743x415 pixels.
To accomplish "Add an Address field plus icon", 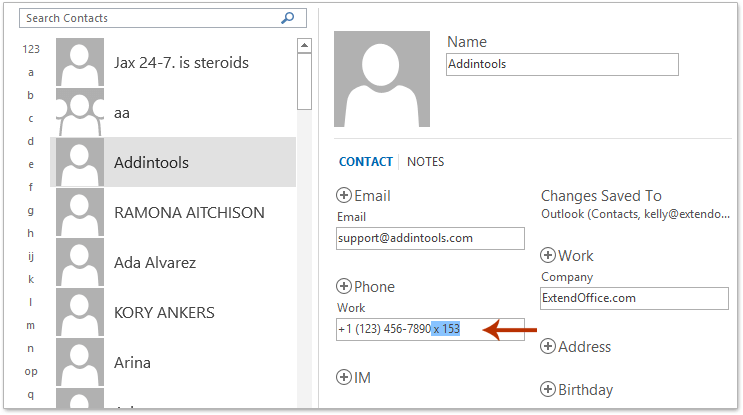I will click(x=548, y=346).
